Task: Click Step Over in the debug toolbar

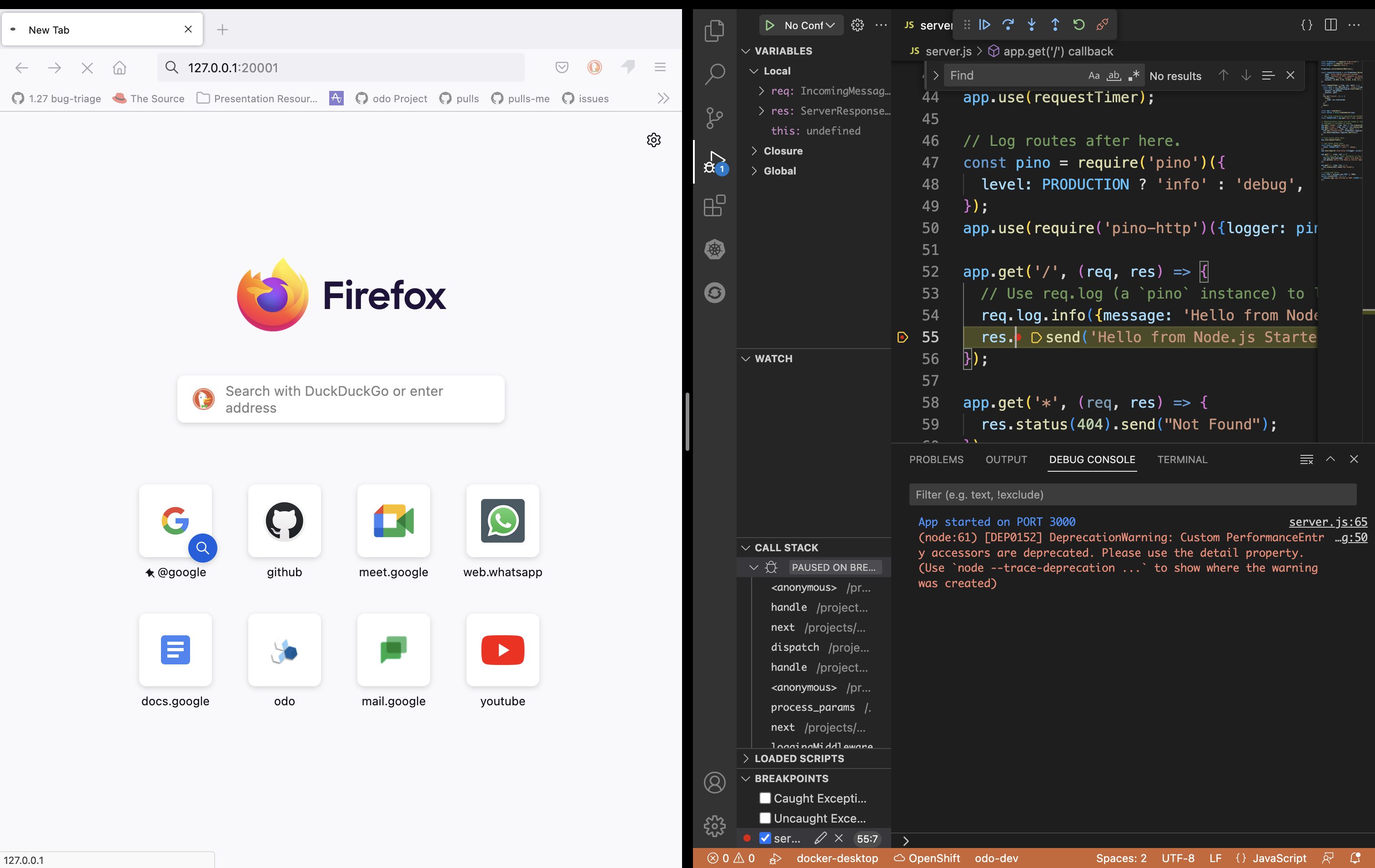Action: point(1009,25)
